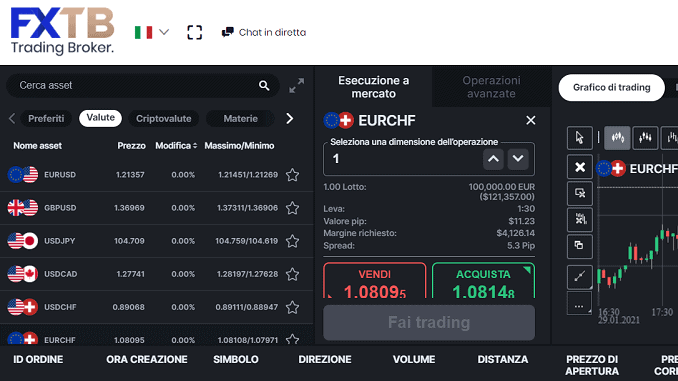Select the second candlestick chart style
This screenshot has height=381, width=678.
tap(645, 138)
